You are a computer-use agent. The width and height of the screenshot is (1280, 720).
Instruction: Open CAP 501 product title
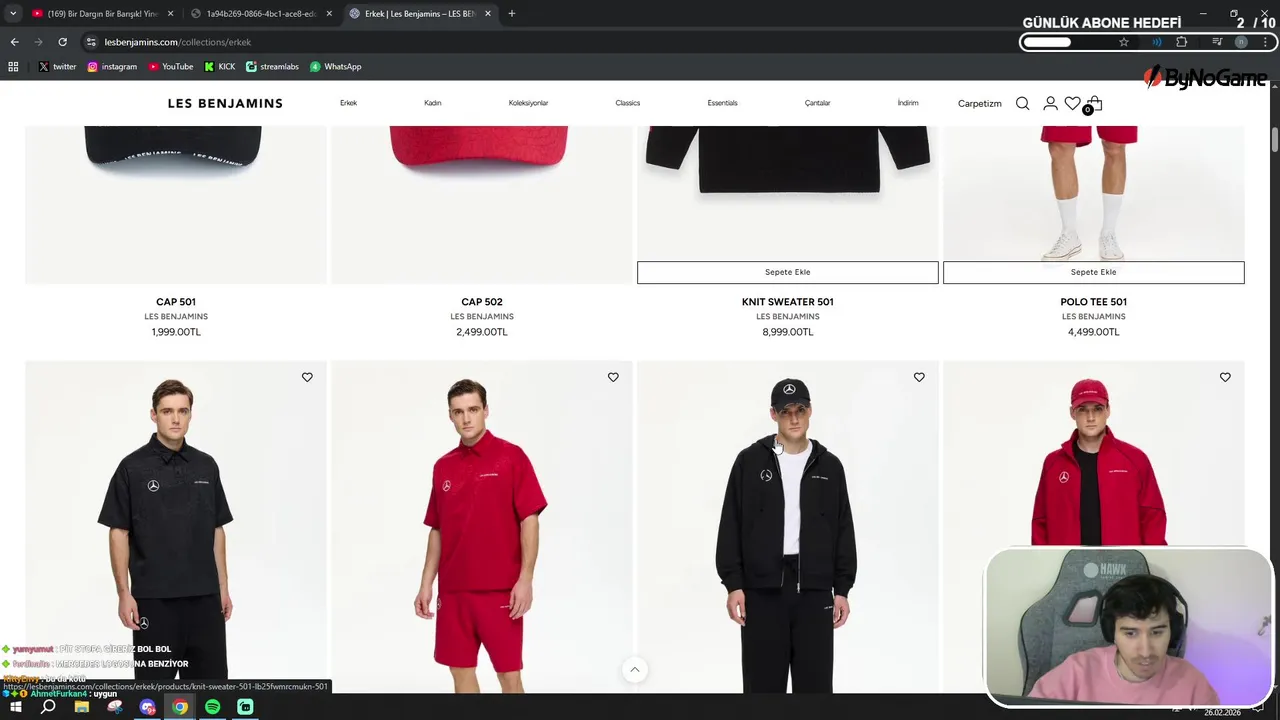176,302
